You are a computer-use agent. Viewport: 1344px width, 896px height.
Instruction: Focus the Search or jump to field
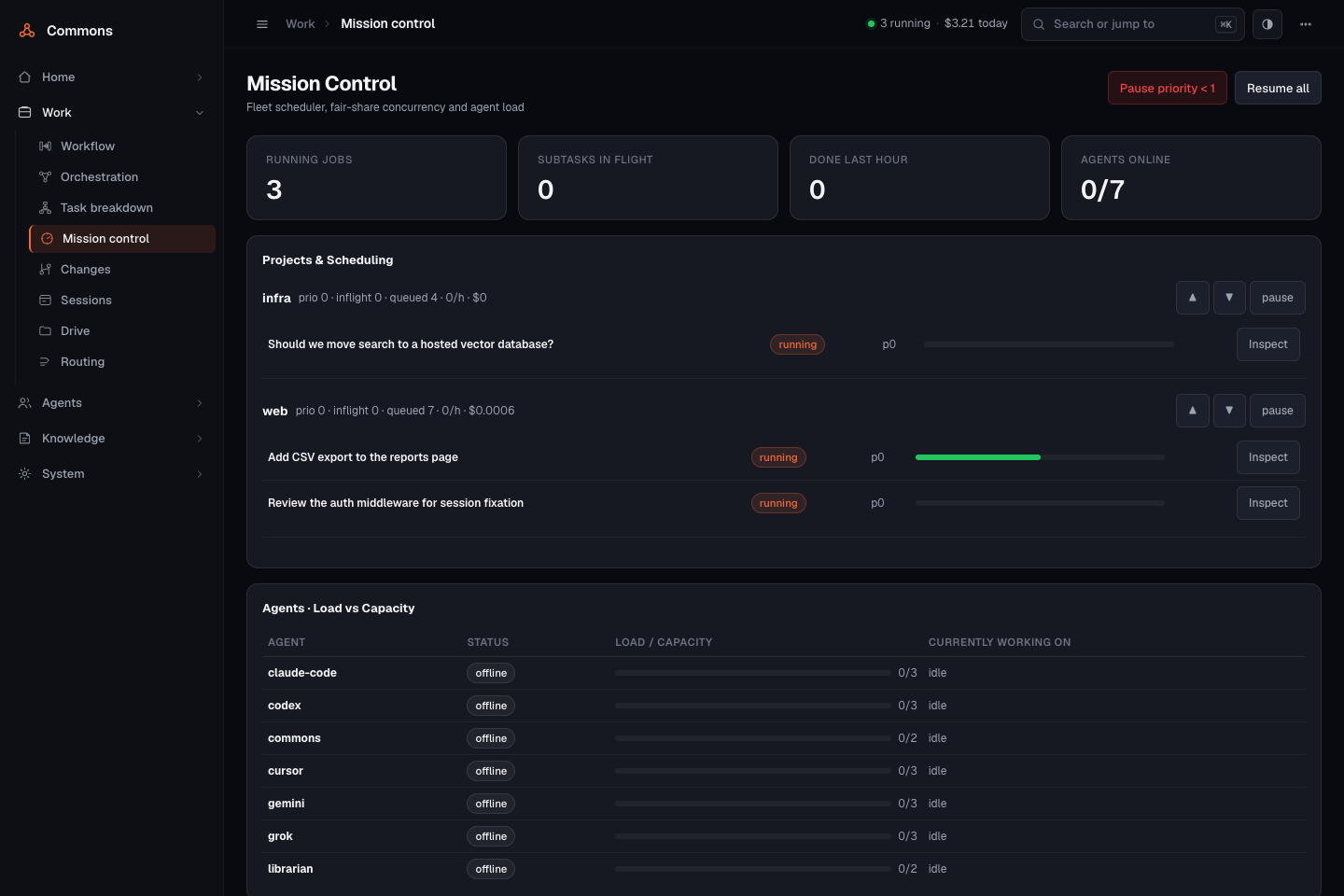click(1133, 24)
